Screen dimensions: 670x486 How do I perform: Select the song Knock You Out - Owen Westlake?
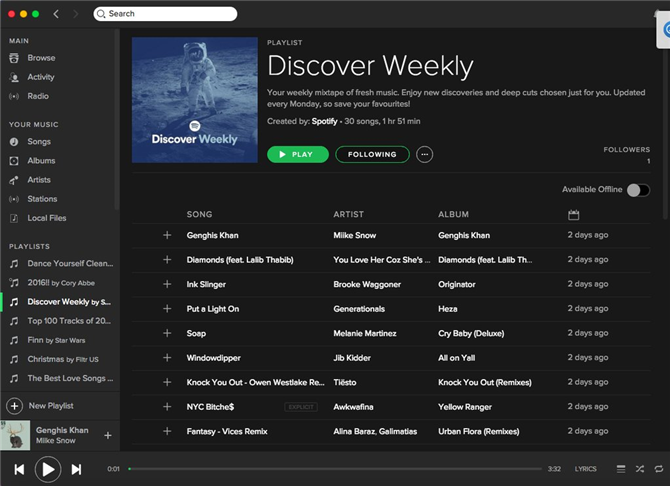click(x=255, y=382)
